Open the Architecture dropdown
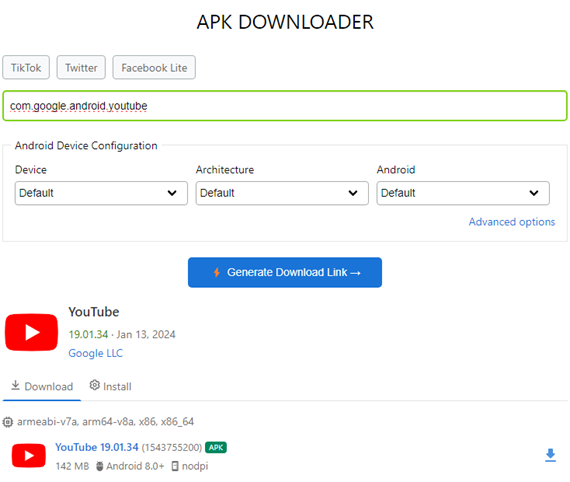The height and width of the screenshot is (482, 570). pos(282,193)
